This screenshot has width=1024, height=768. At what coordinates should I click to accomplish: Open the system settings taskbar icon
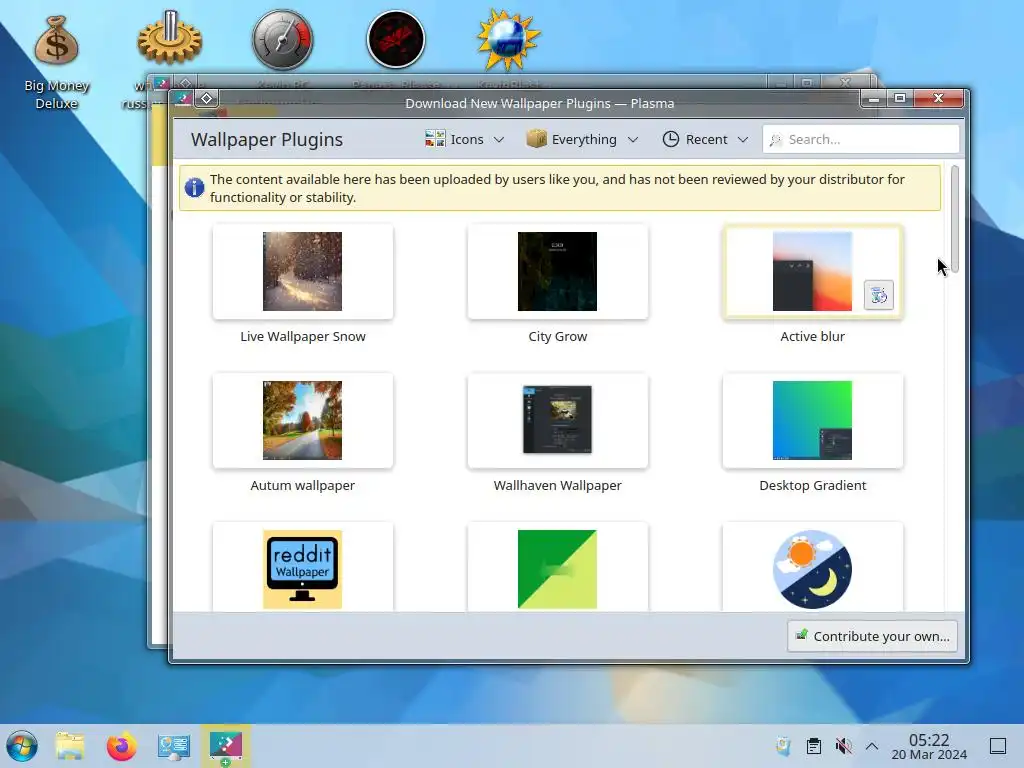[174, 746]
